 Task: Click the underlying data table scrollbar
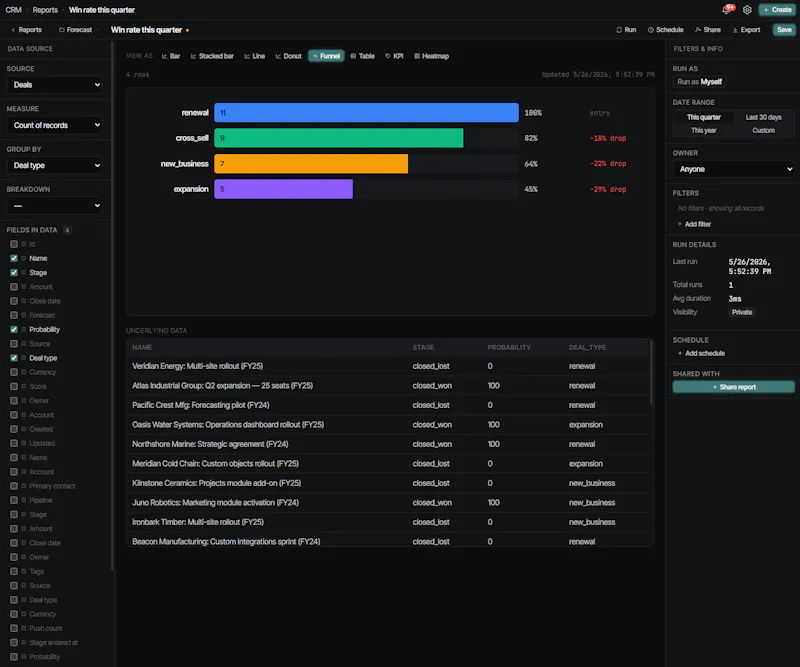(651, 373)
